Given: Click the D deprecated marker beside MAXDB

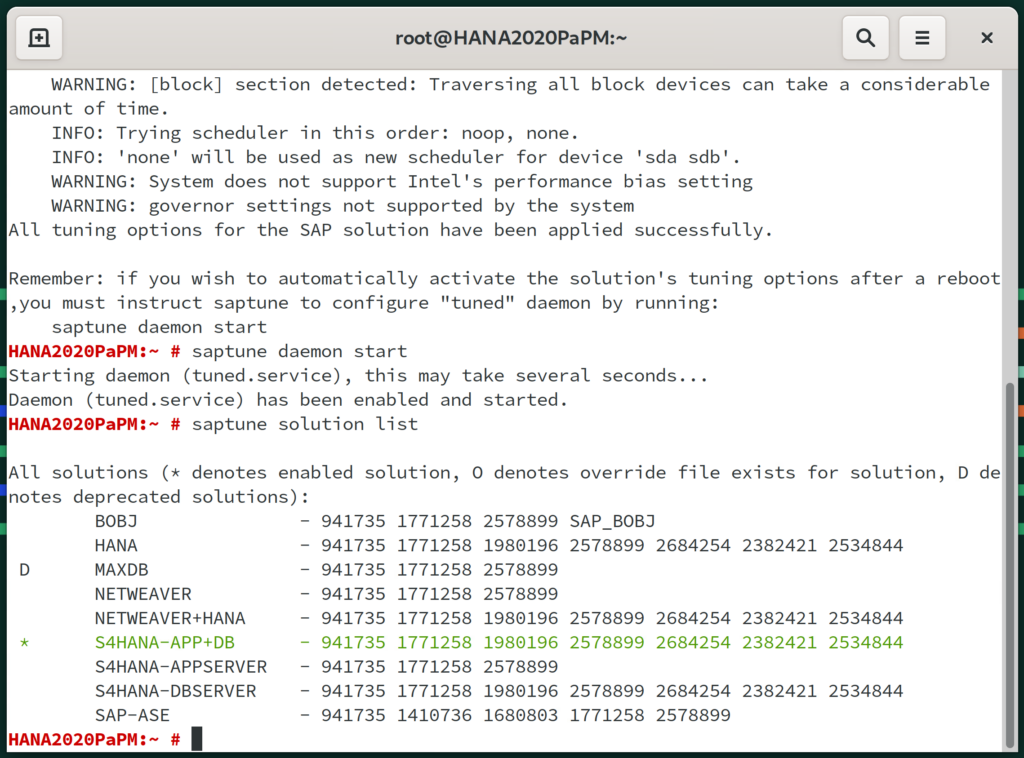Looking at the screenshot, I should coord(24,570).
